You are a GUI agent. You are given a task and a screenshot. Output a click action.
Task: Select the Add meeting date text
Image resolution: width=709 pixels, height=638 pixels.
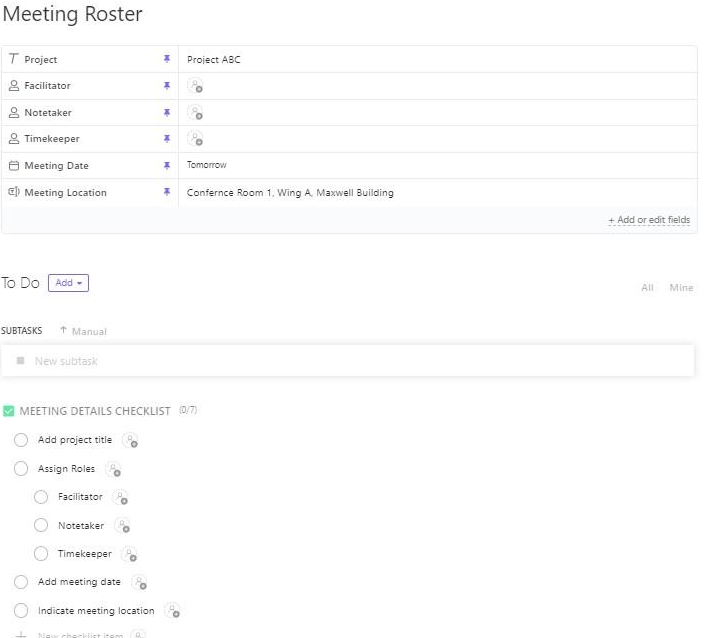tap(79, 582)
